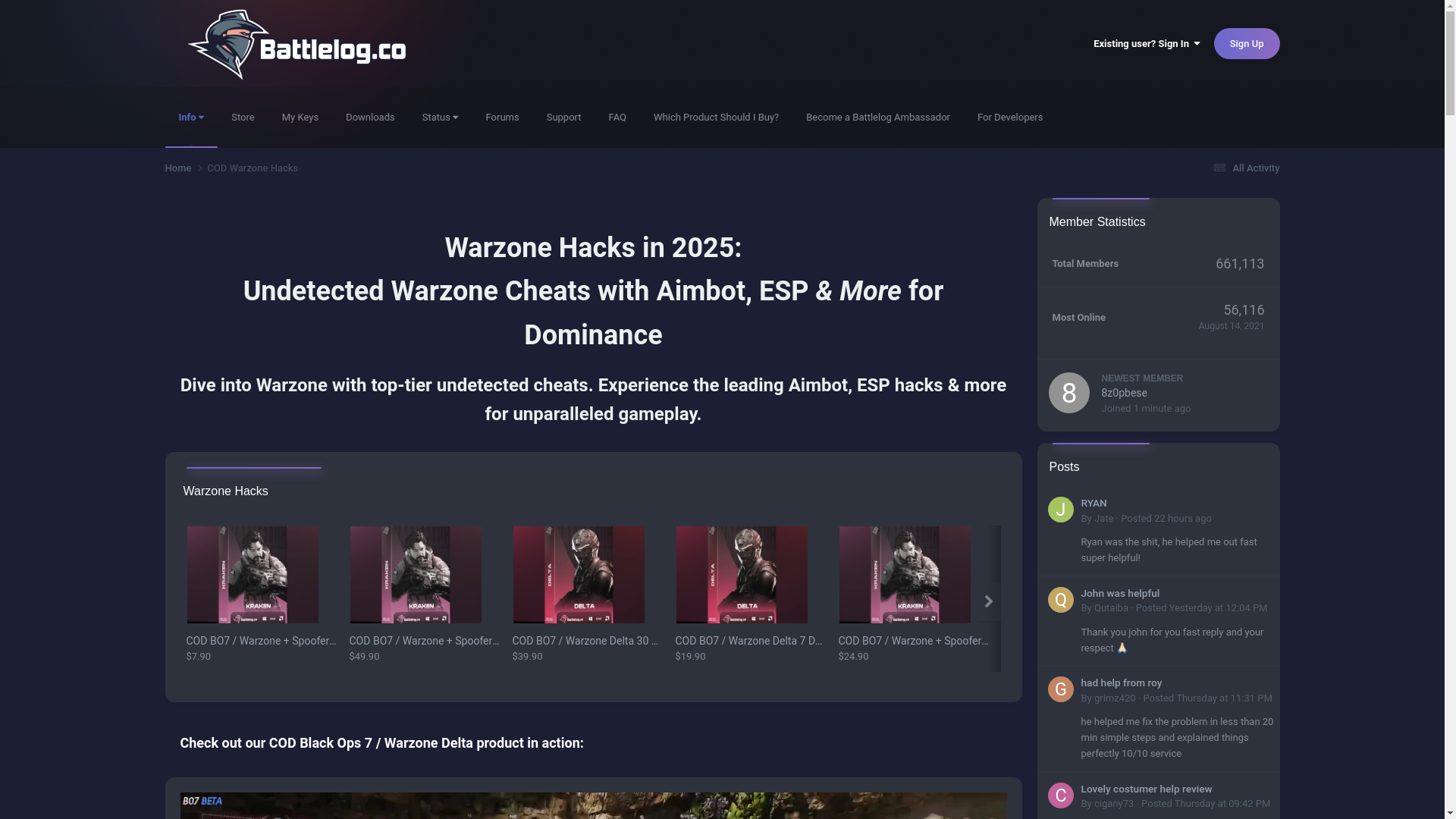This screenshot has height=819, width=1456.
Task: Go to My Keys
Action: pyautogui.click(x=300, y=118)
